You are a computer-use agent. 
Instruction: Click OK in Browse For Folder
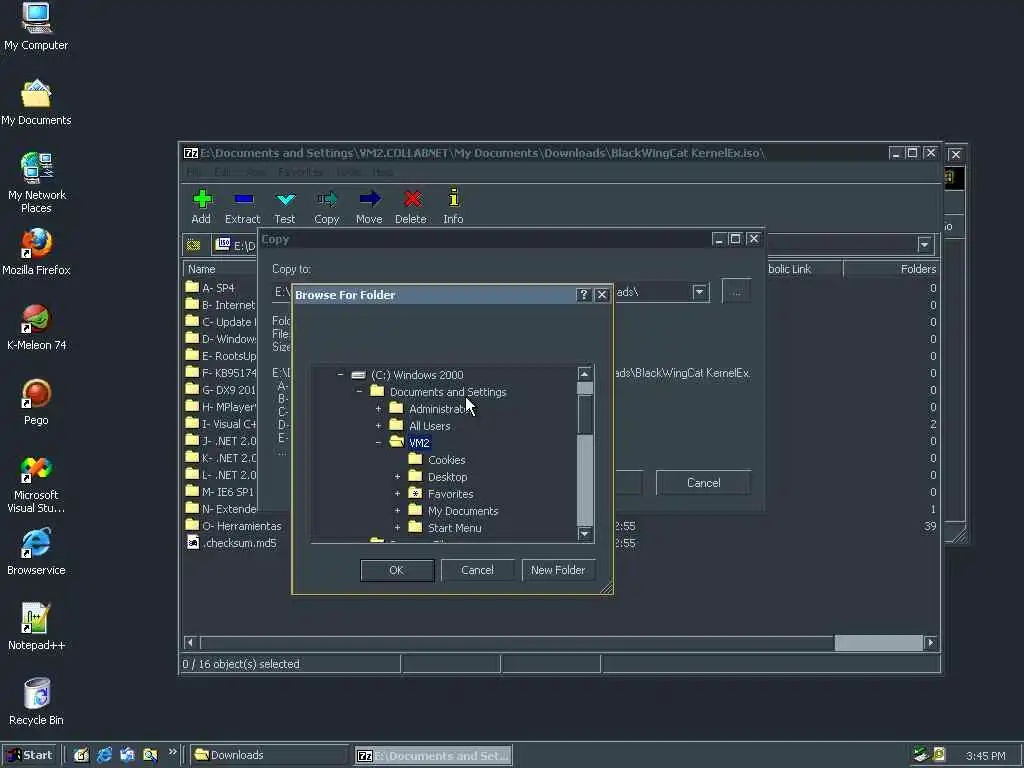[x=397, y=570]
